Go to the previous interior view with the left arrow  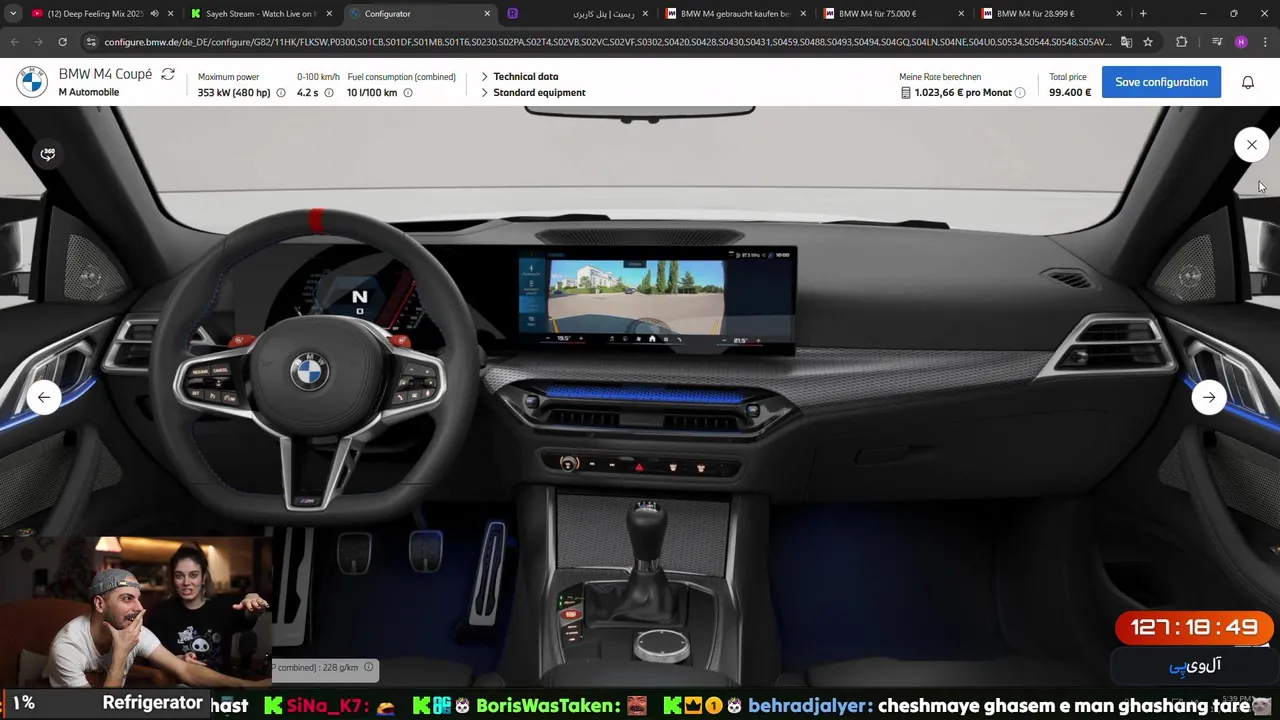click(44, 397)
